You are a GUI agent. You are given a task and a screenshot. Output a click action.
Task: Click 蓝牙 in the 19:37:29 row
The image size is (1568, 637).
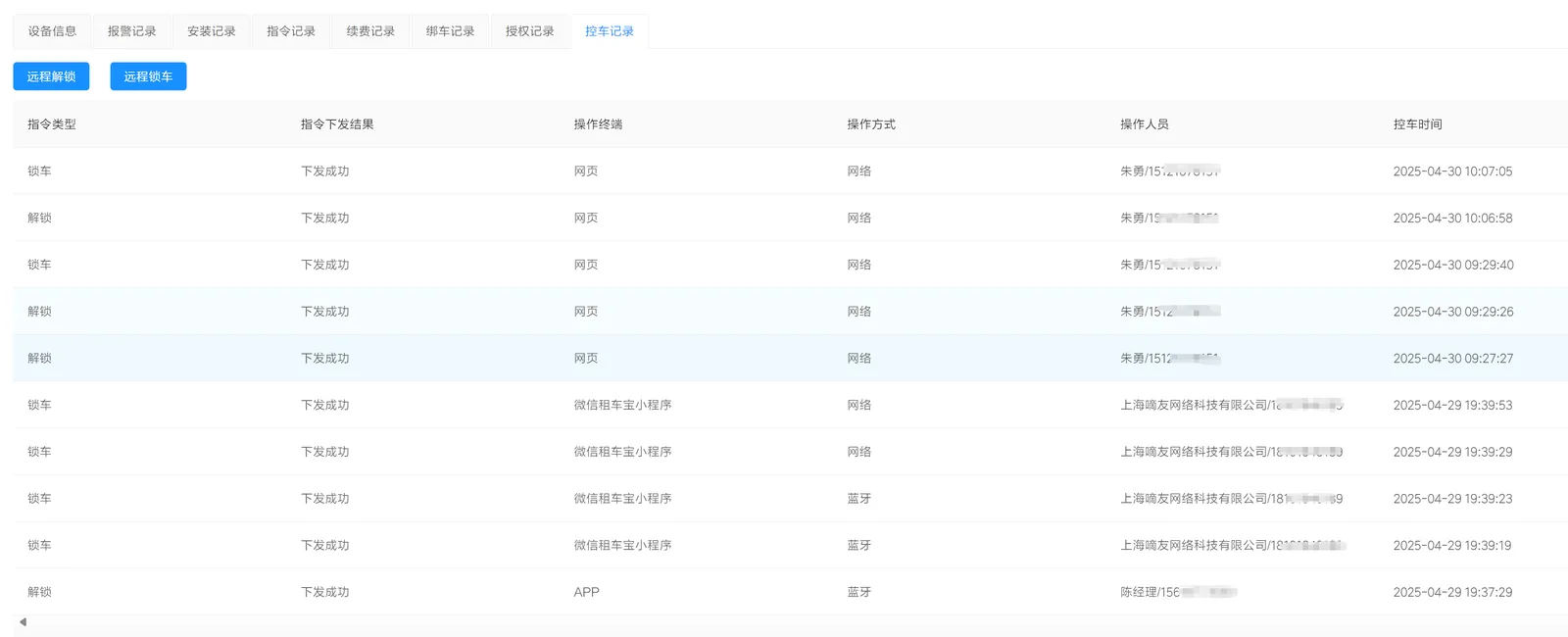(x=859, y=592)
